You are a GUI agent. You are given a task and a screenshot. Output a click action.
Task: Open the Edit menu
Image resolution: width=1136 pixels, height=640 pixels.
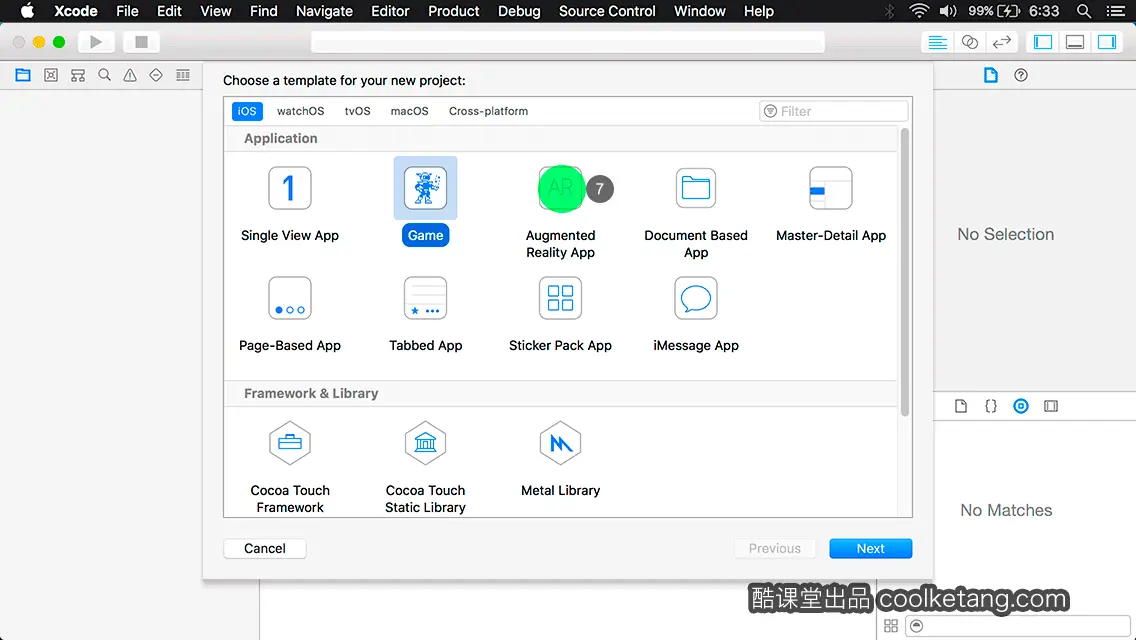[169, 11]
